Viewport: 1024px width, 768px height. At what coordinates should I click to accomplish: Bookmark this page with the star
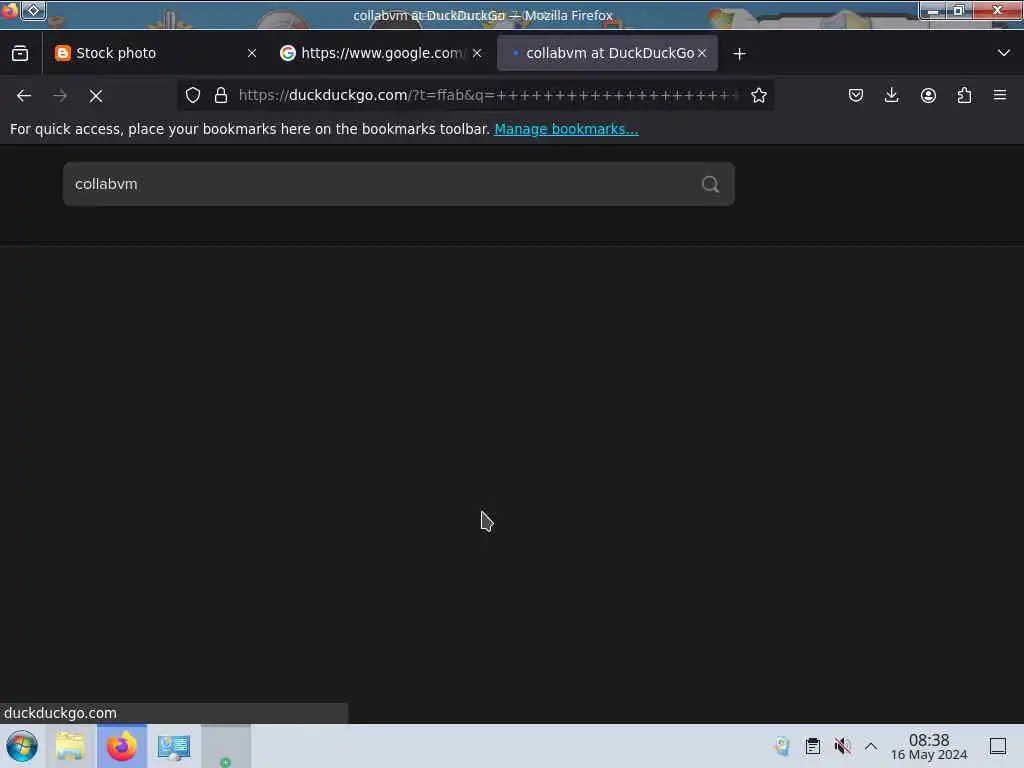[758, 95]
